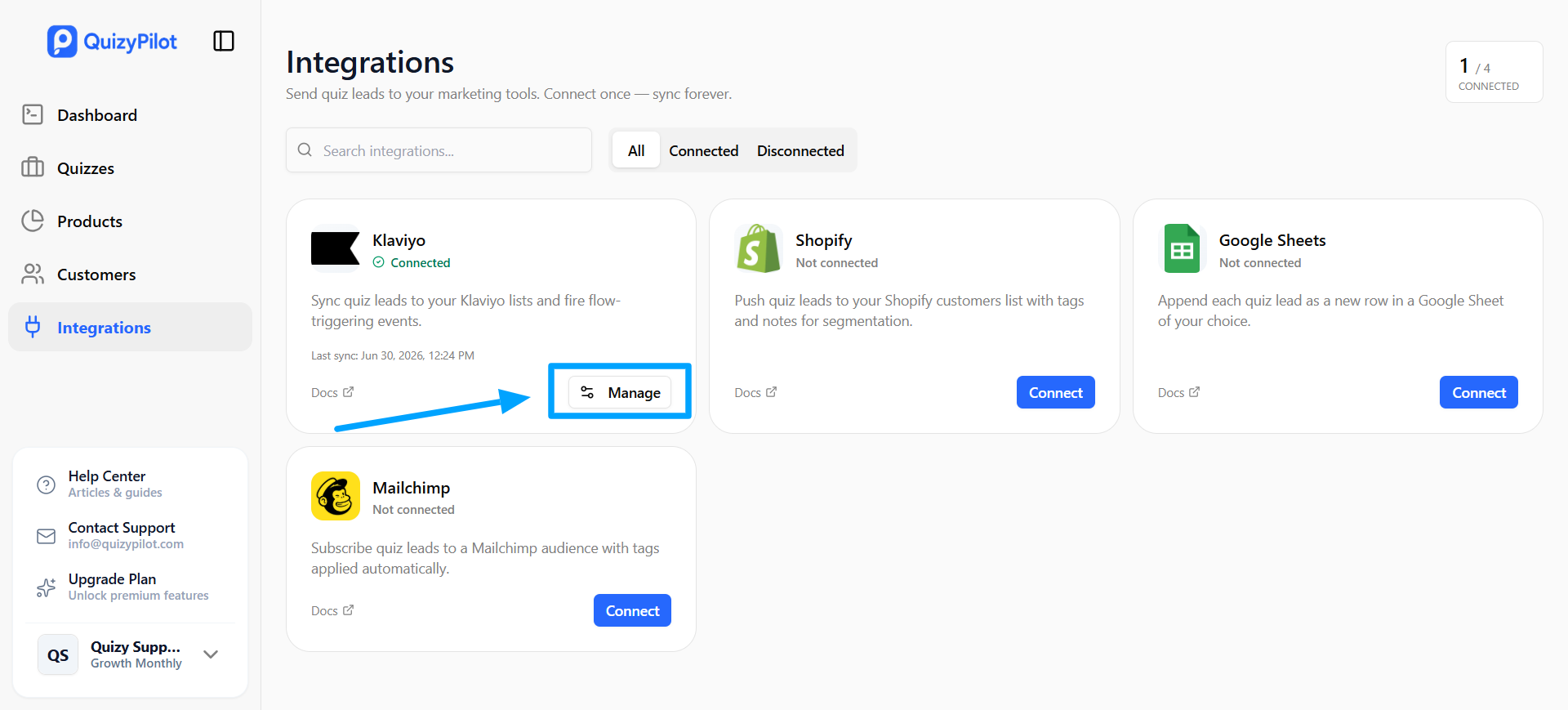Click the QS account avatar

tap(58, 654)
